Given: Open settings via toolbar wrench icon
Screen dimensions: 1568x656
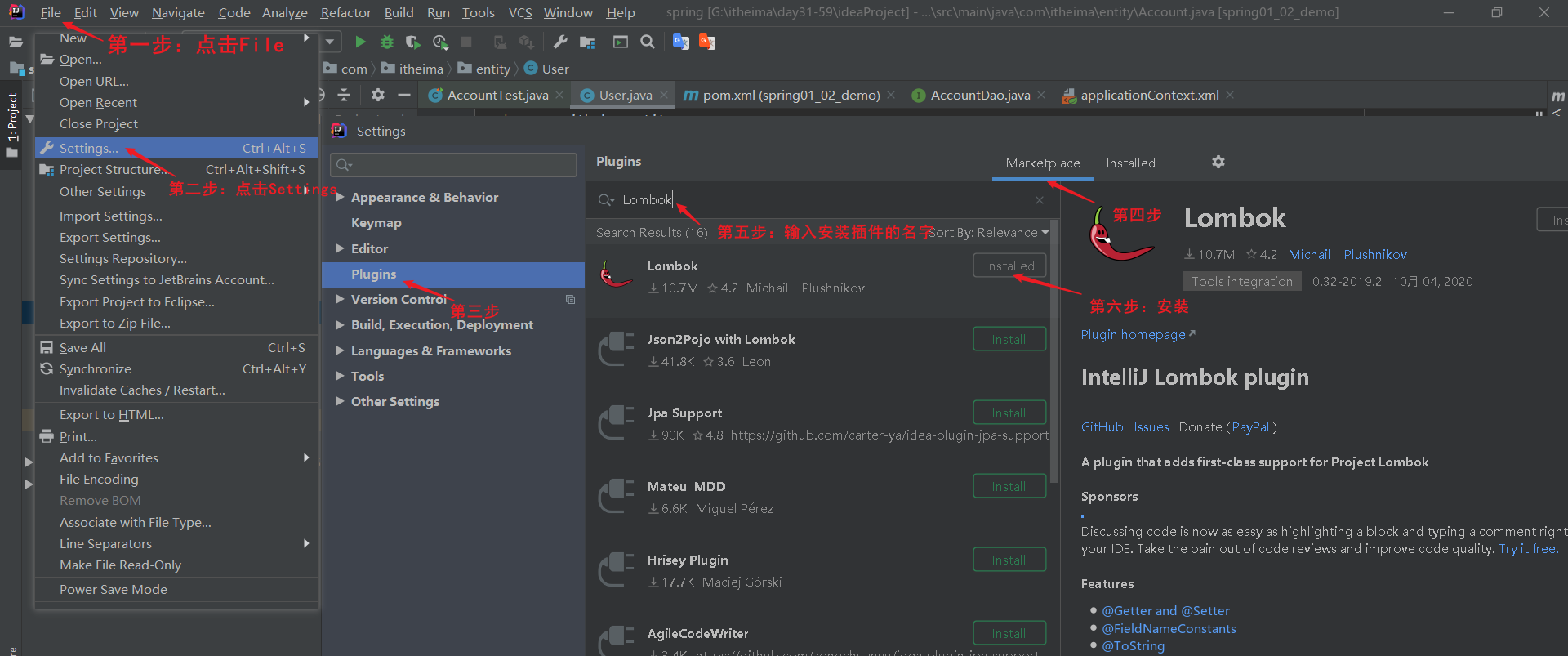Looking at the screenshot, I should click(x=560, y=42).
